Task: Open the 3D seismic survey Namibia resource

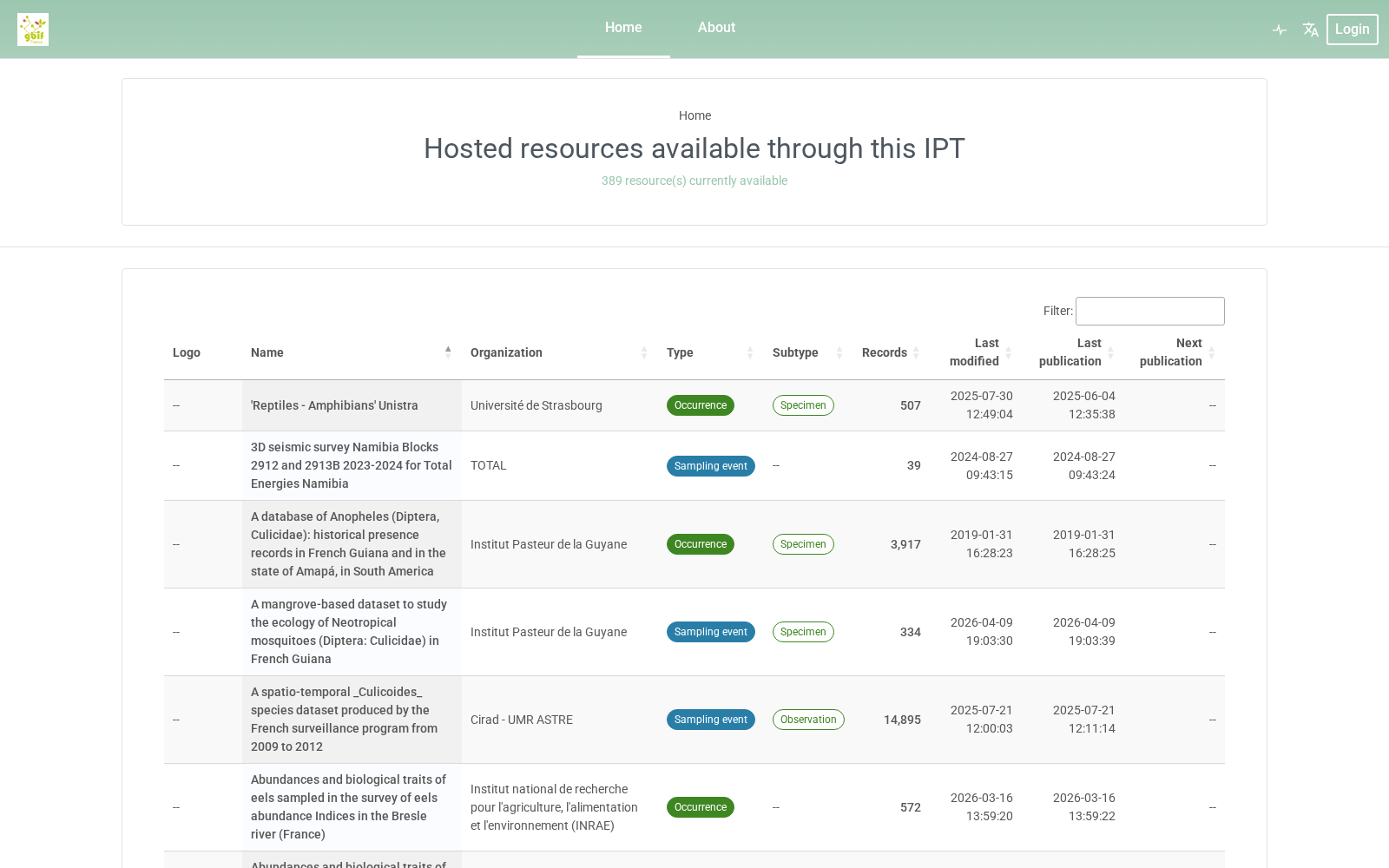Action: click(x=352, y=465)
